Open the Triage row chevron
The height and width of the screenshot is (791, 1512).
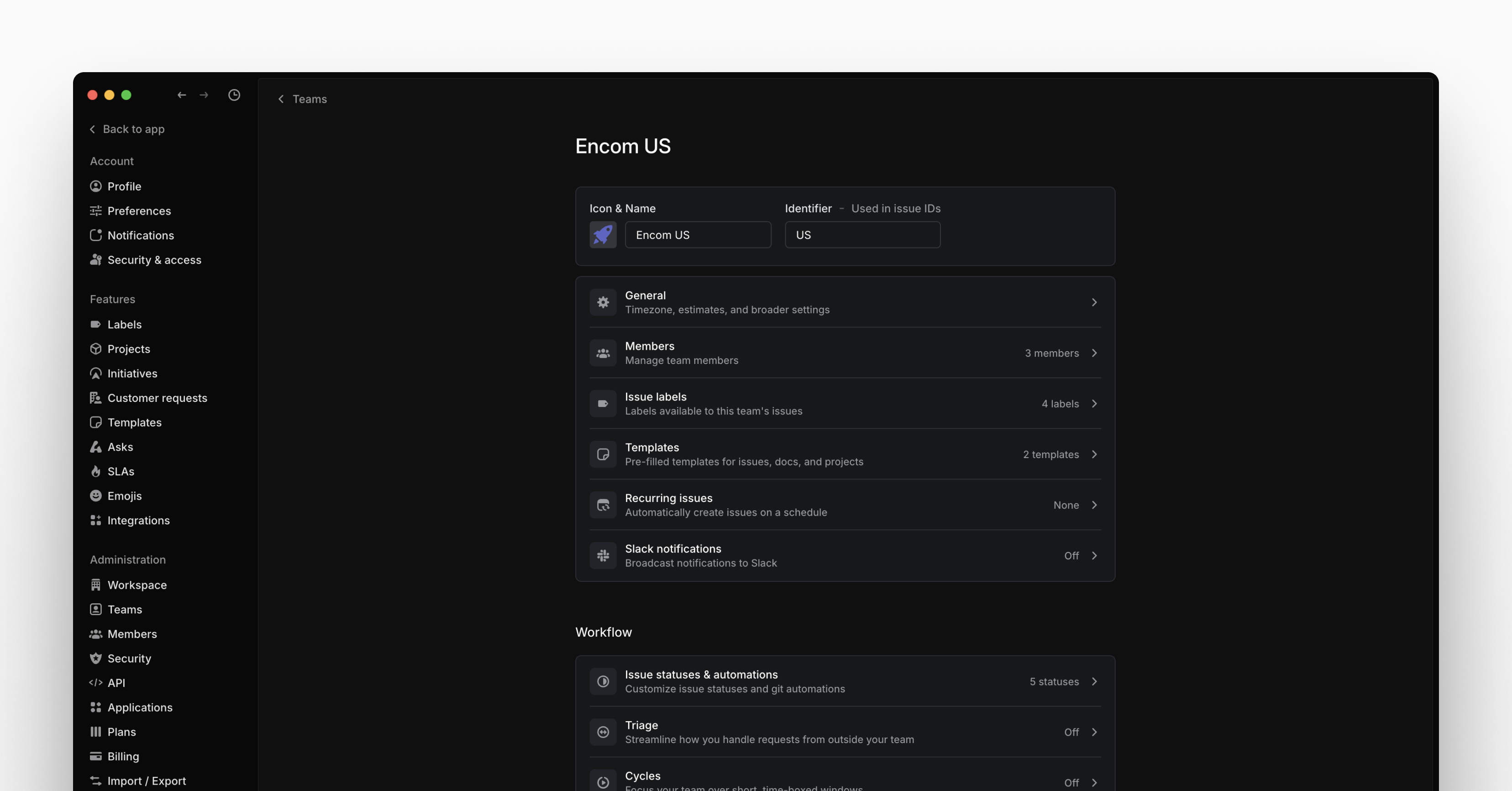point(1094,732)
